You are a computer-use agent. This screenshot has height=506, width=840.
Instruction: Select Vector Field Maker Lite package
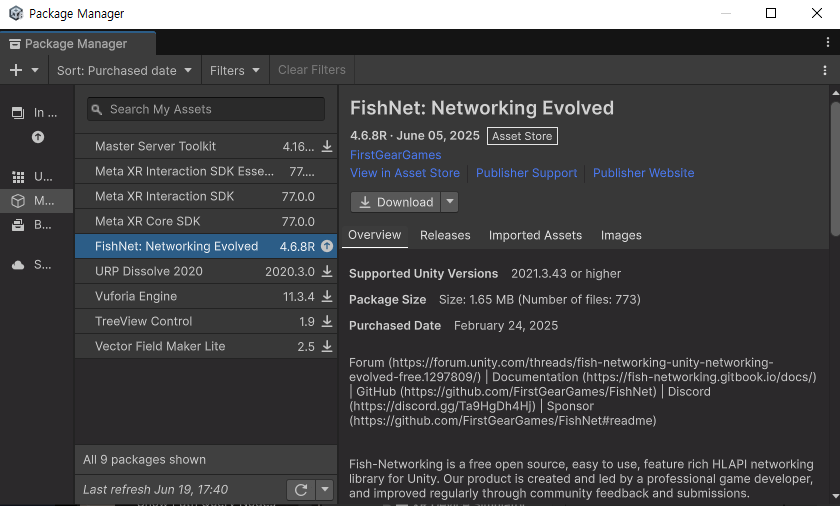[206, 346]
